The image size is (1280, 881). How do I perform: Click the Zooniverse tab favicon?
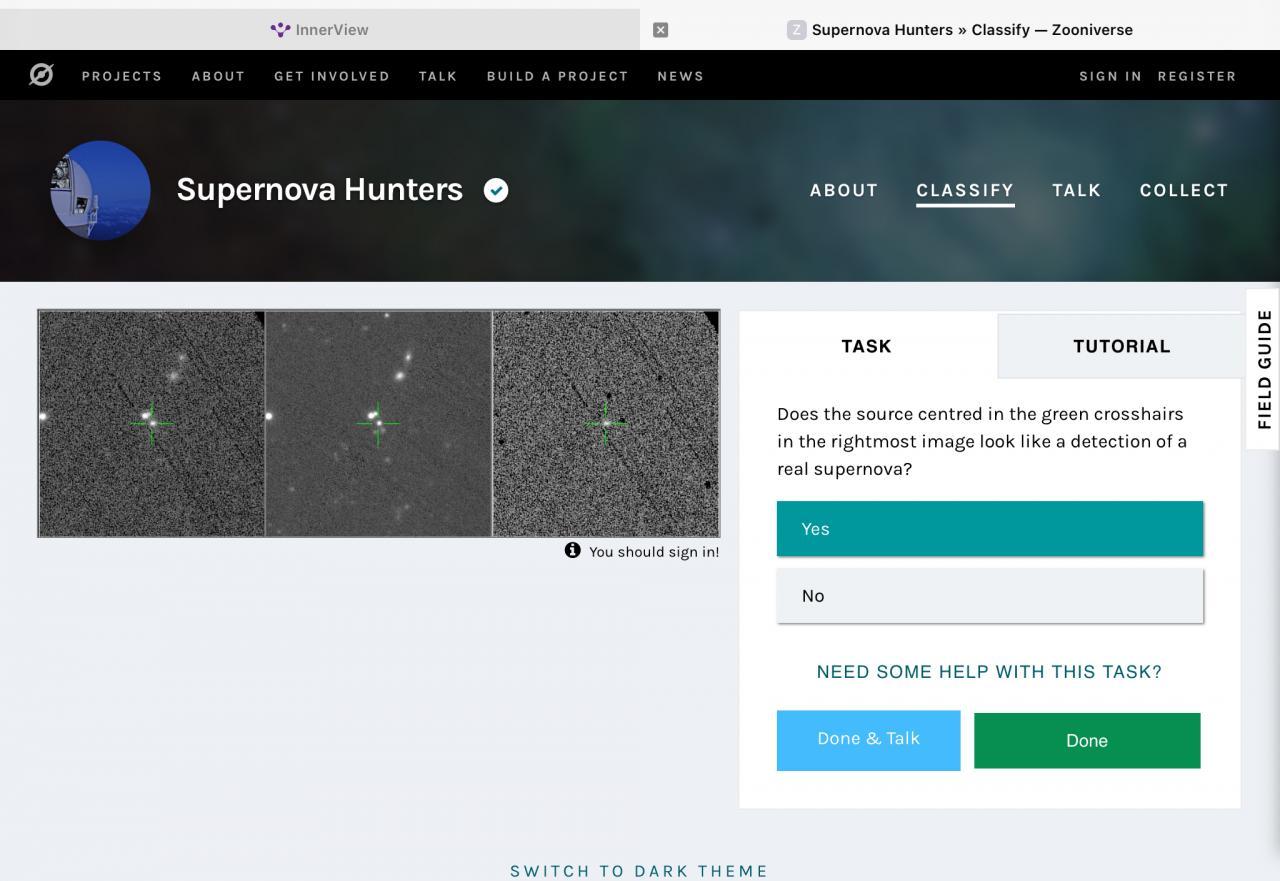click(796, 30)
